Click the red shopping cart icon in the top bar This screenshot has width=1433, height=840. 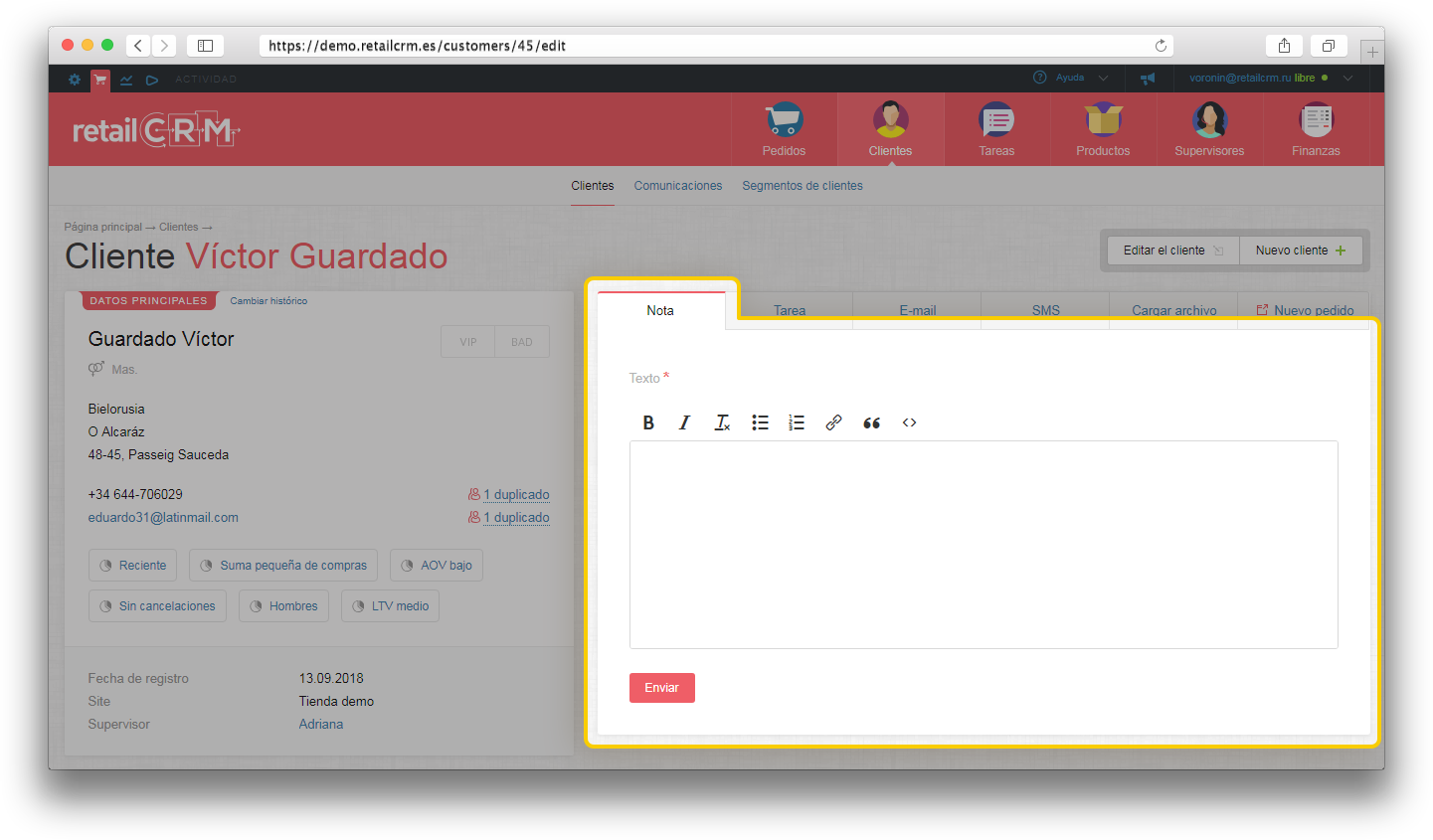[100, 80]
